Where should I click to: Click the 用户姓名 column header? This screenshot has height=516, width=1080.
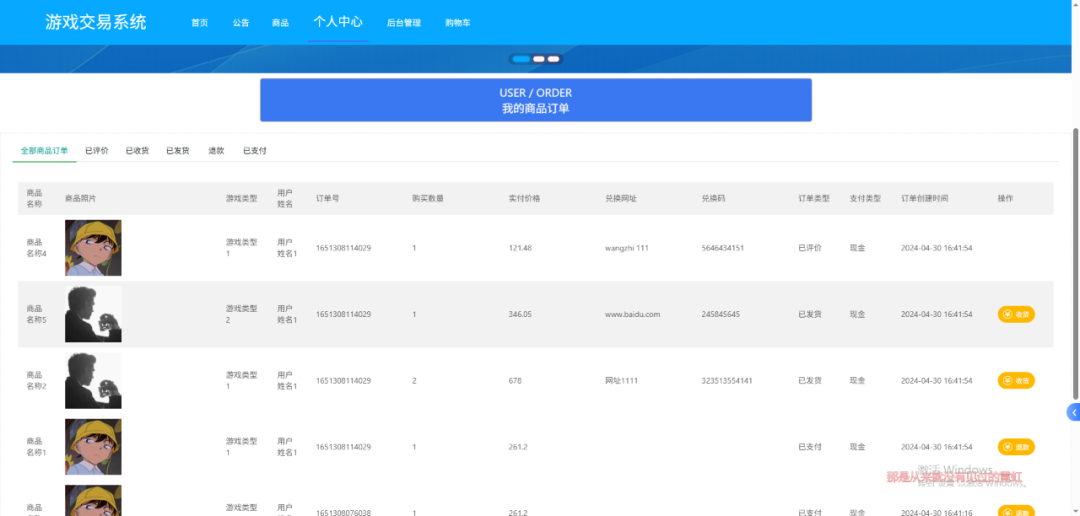click(286, 198)
